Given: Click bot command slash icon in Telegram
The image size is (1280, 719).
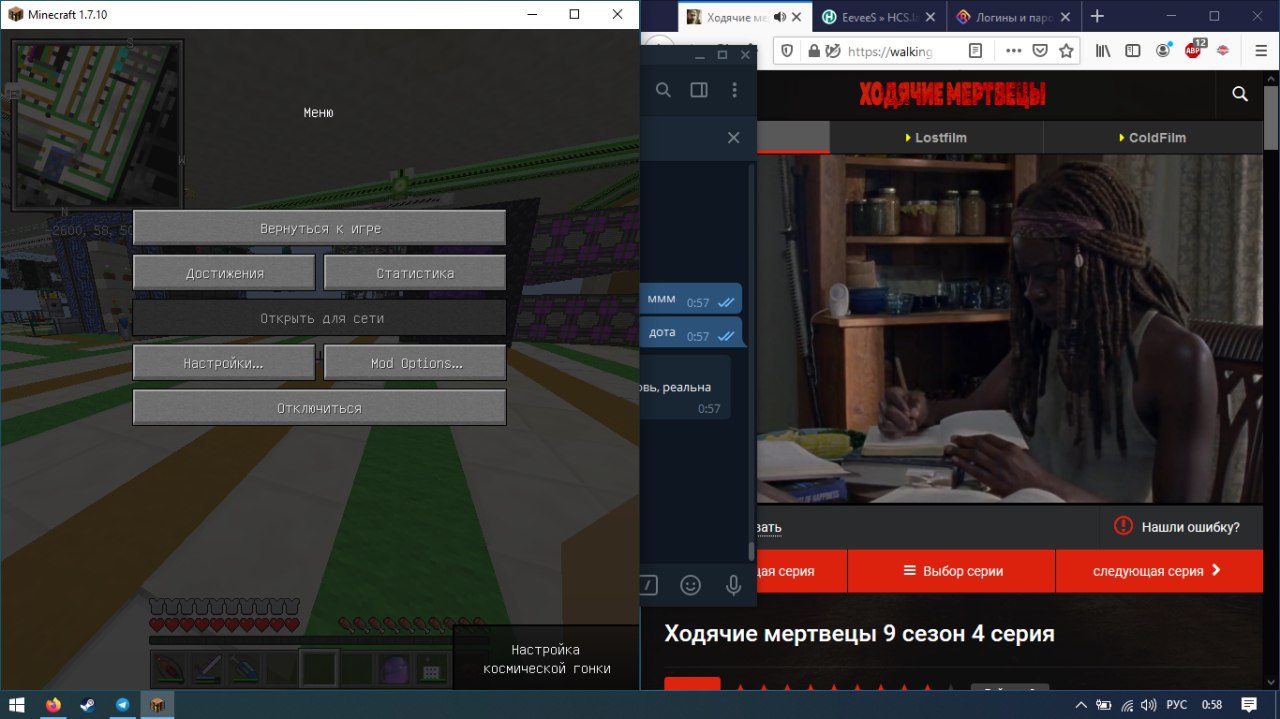Looking at the screenshot, I should (648, 585).
